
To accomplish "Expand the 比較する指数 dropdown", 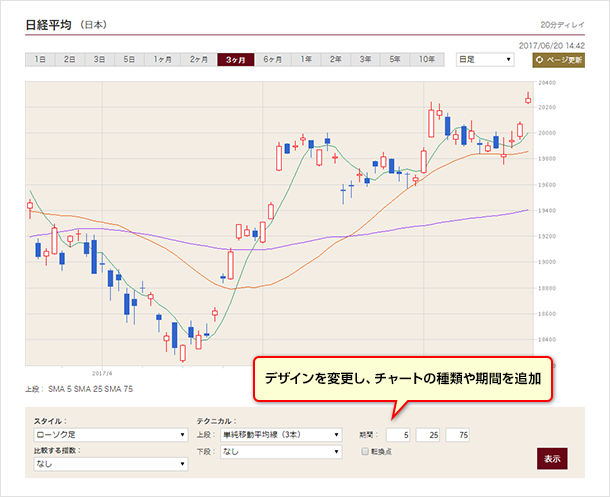I will tap(110, 464).
